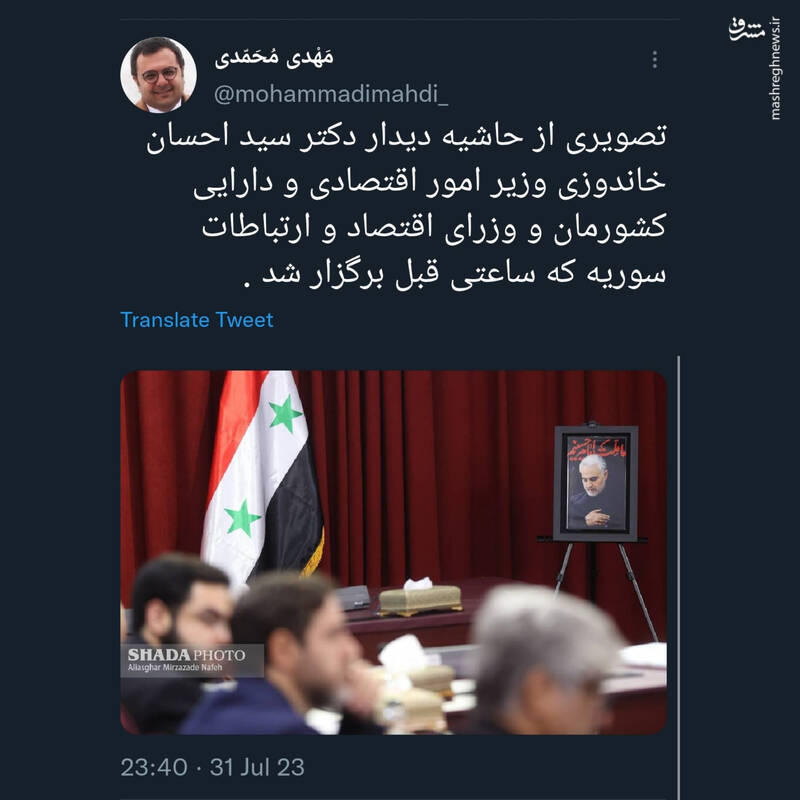
Task: Open the tweet author's profile picture
Action: point(158,74)
